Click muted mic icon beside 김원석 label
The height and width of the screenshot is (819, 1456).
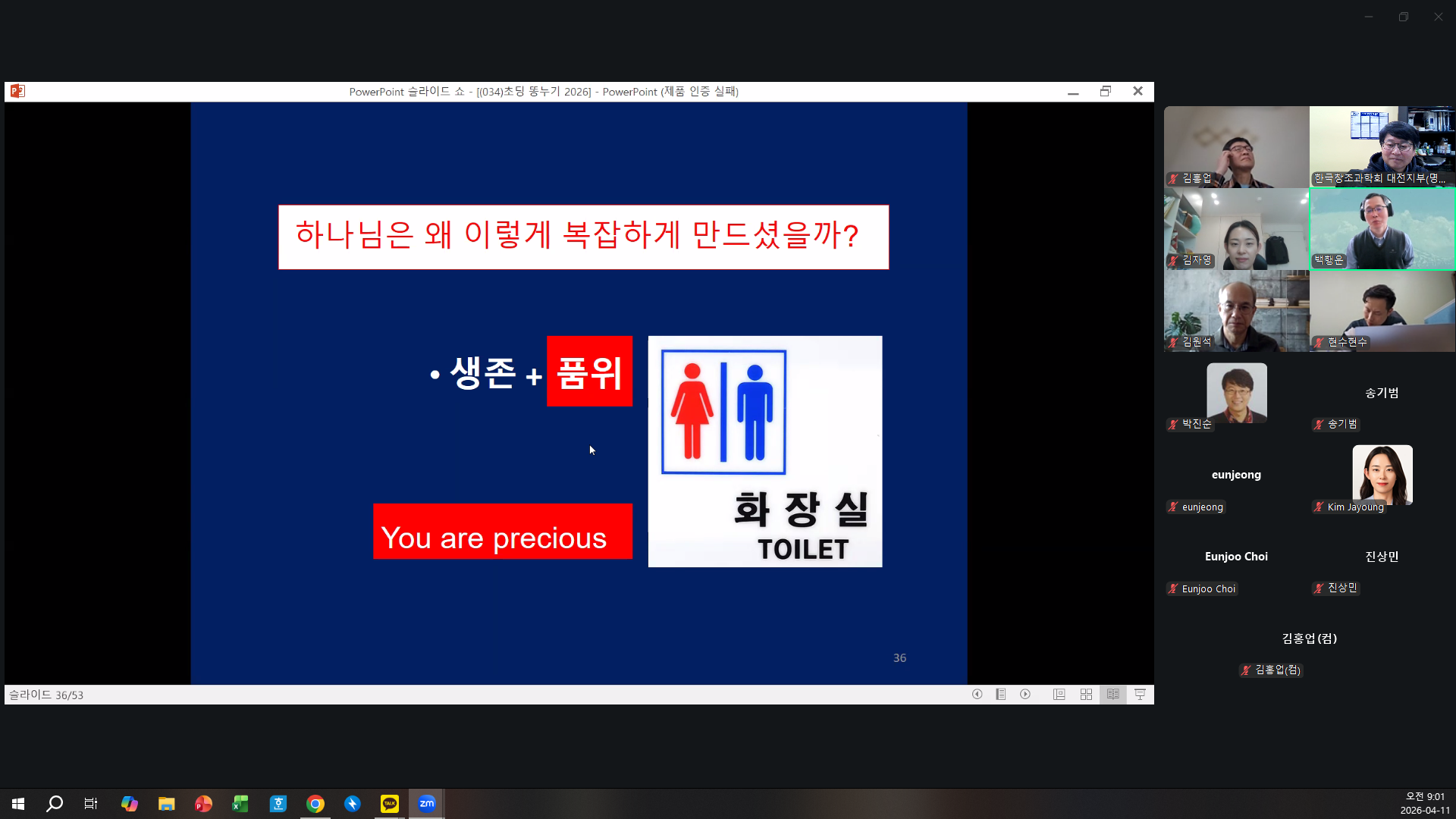click(x=1173, y=342)
